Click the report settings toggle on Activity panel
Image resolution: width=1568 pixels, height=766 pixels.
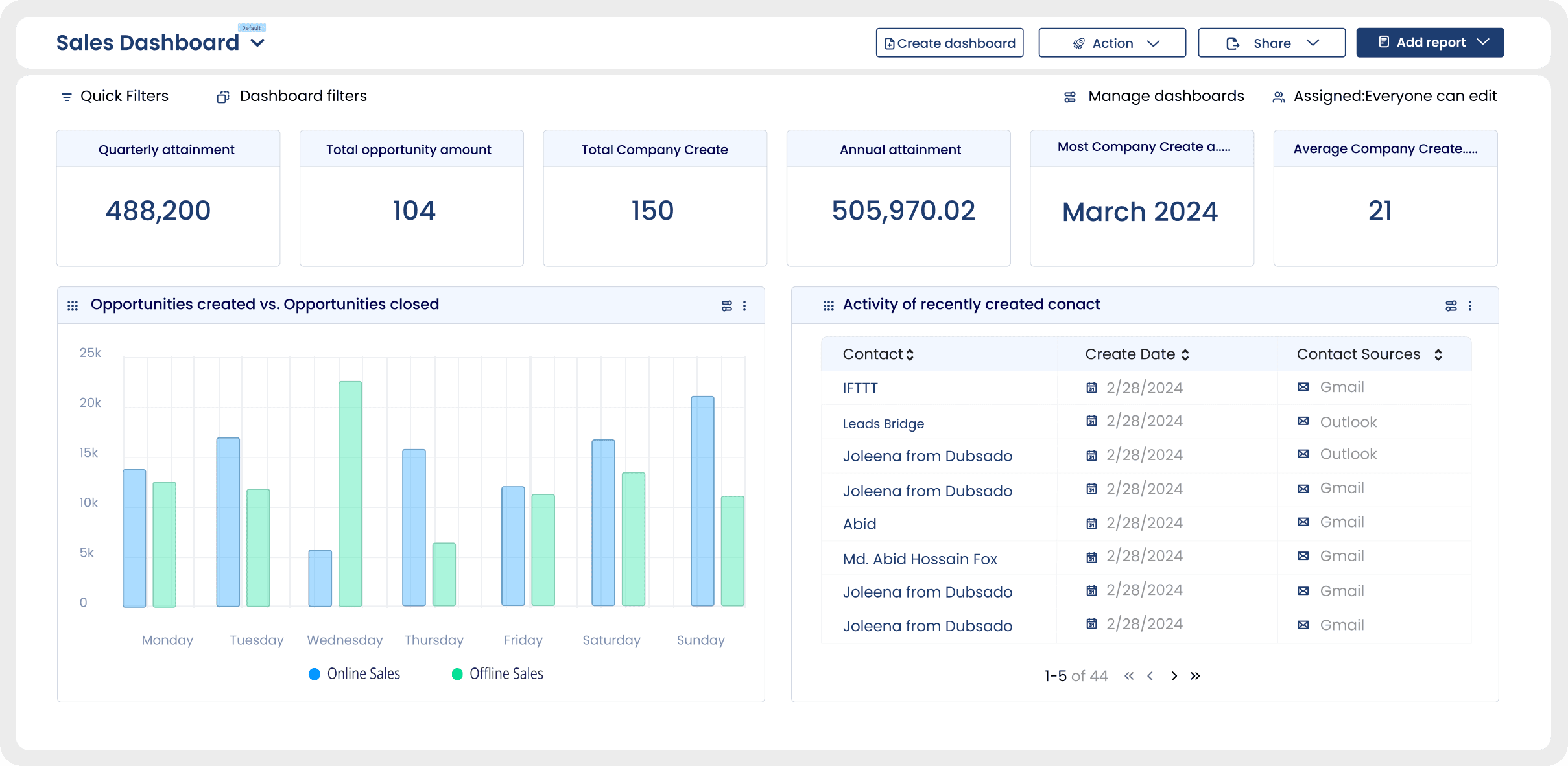pyautogui.click(x=1451, y=305)
